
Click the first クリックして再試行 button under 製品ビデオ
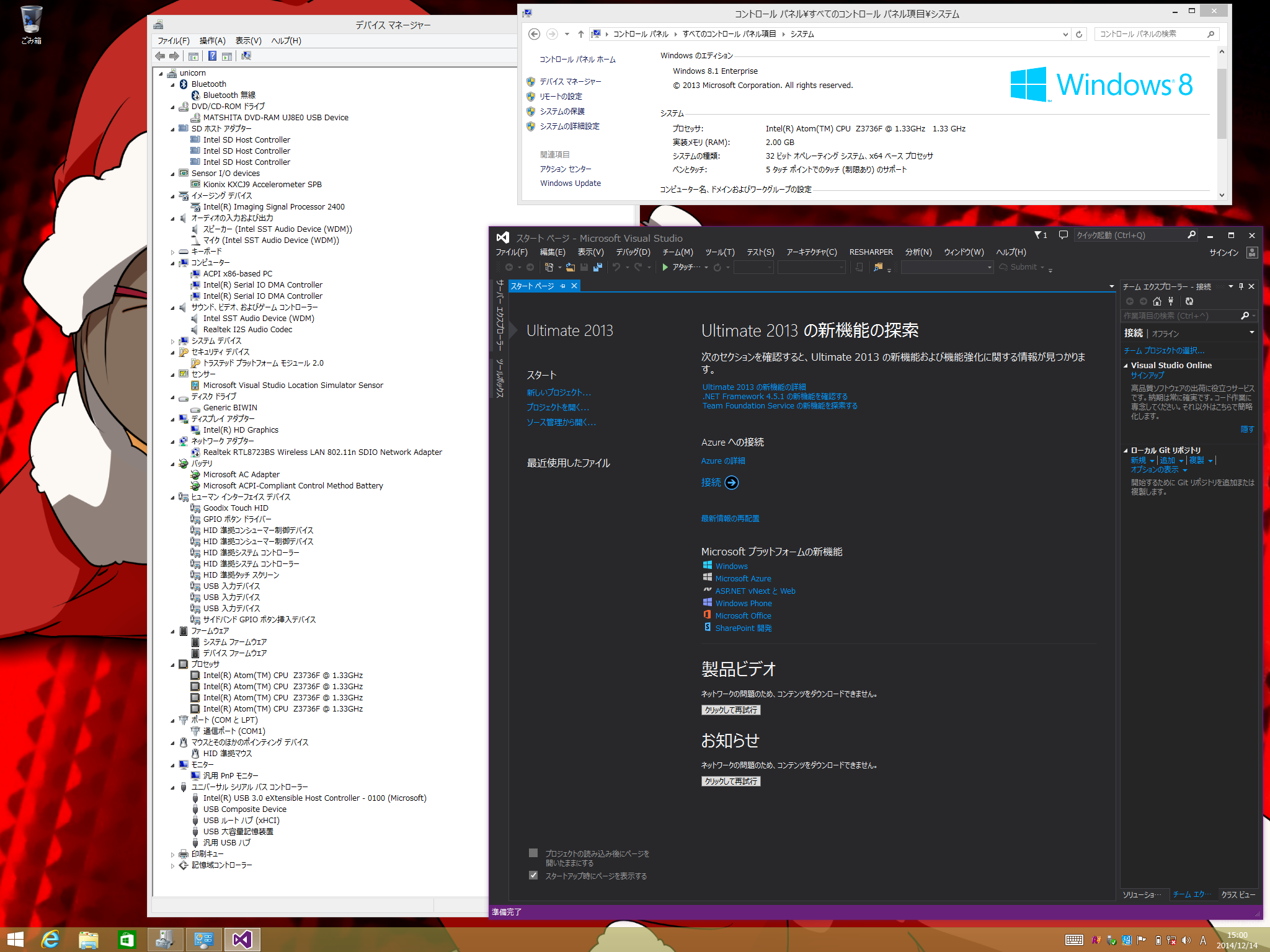(730, 710)
